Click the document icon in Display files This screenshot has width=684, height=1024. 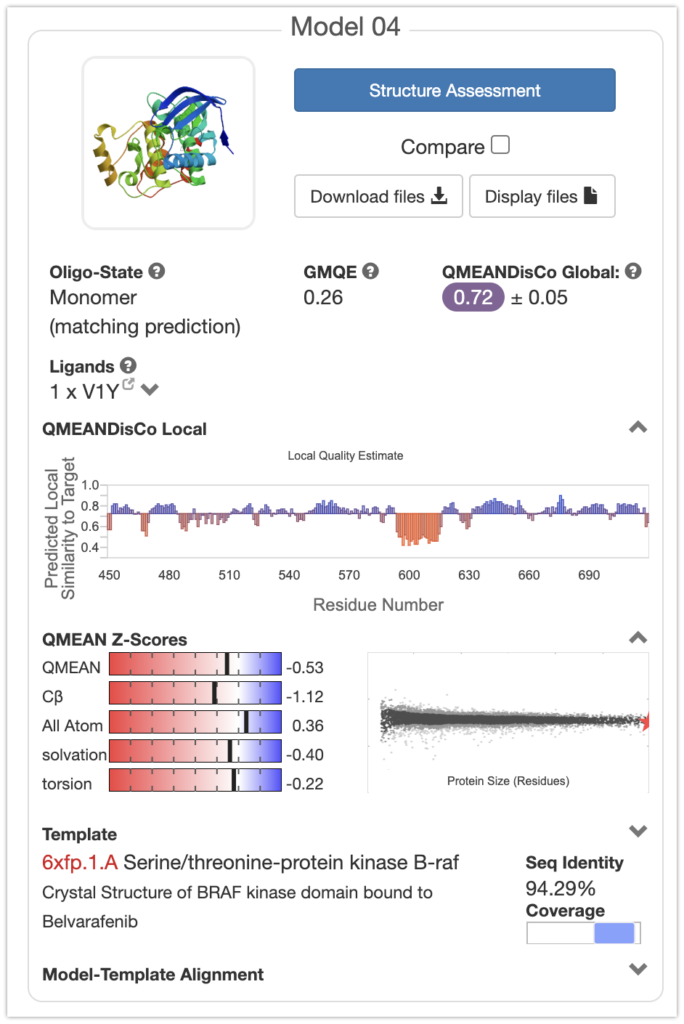point(590,196)
